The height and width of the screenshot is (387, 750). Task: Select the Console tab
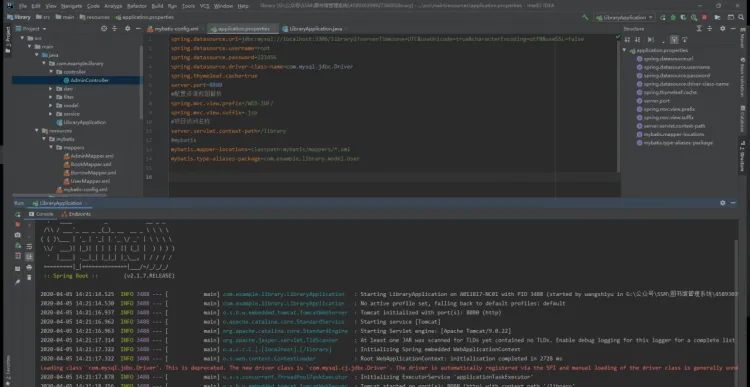coord(42,214)
